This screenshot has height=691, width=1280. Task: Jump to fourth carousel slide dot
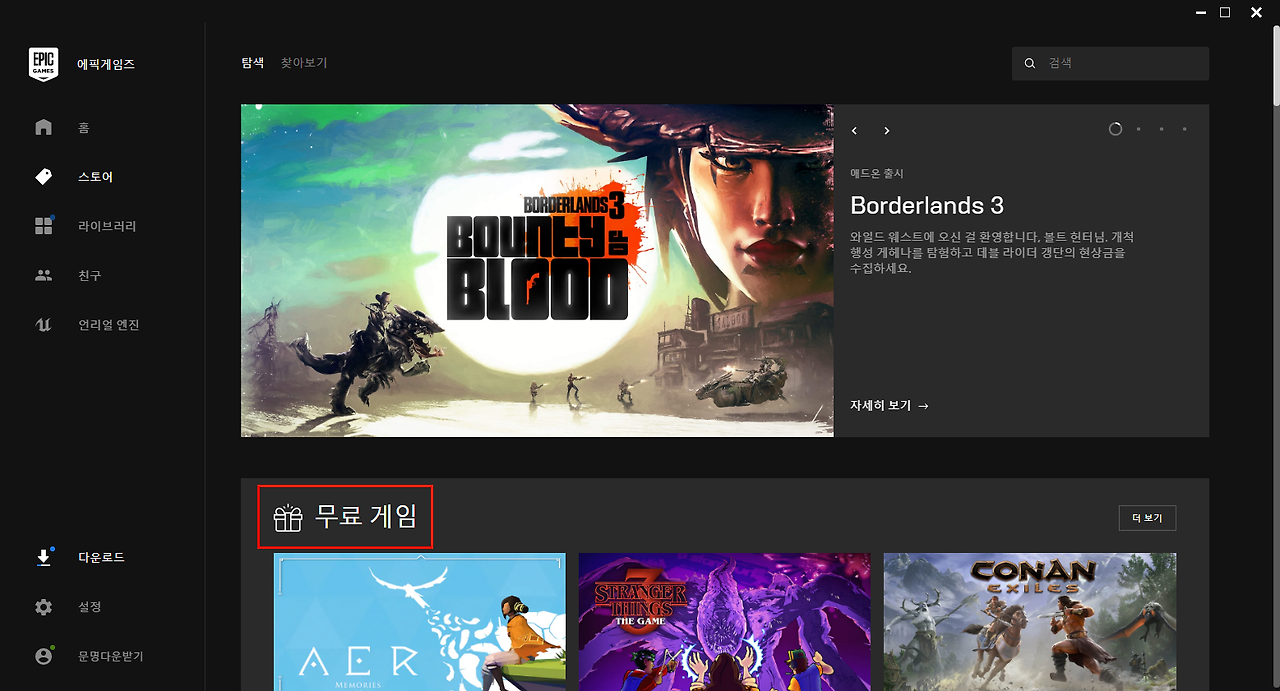tap(1184, 129)
